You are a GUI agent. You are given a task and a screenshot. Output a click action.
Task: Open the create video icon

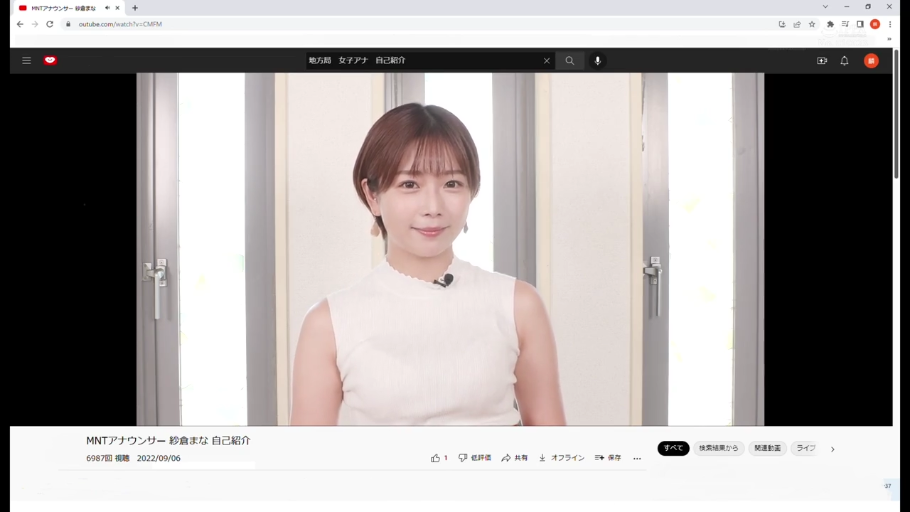coord(822,61)
